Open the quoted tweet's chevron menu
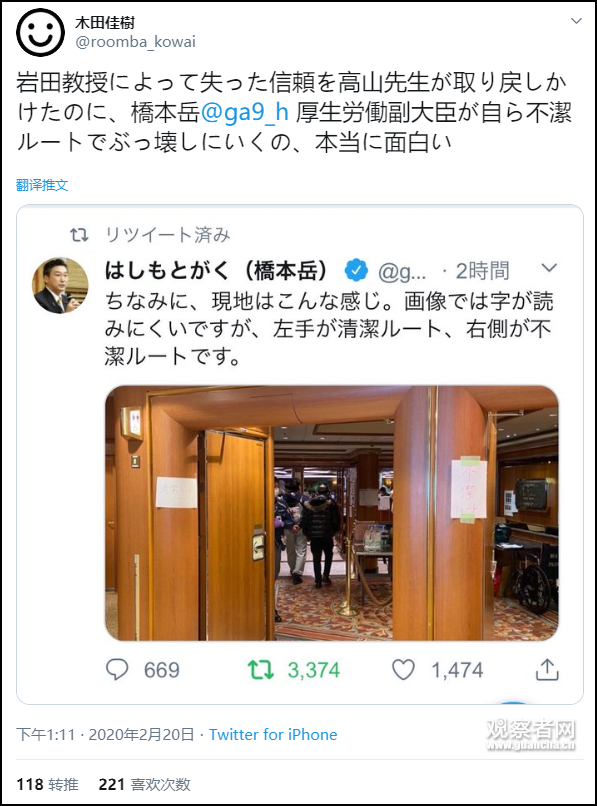597x806 pixels. [549, 268]
